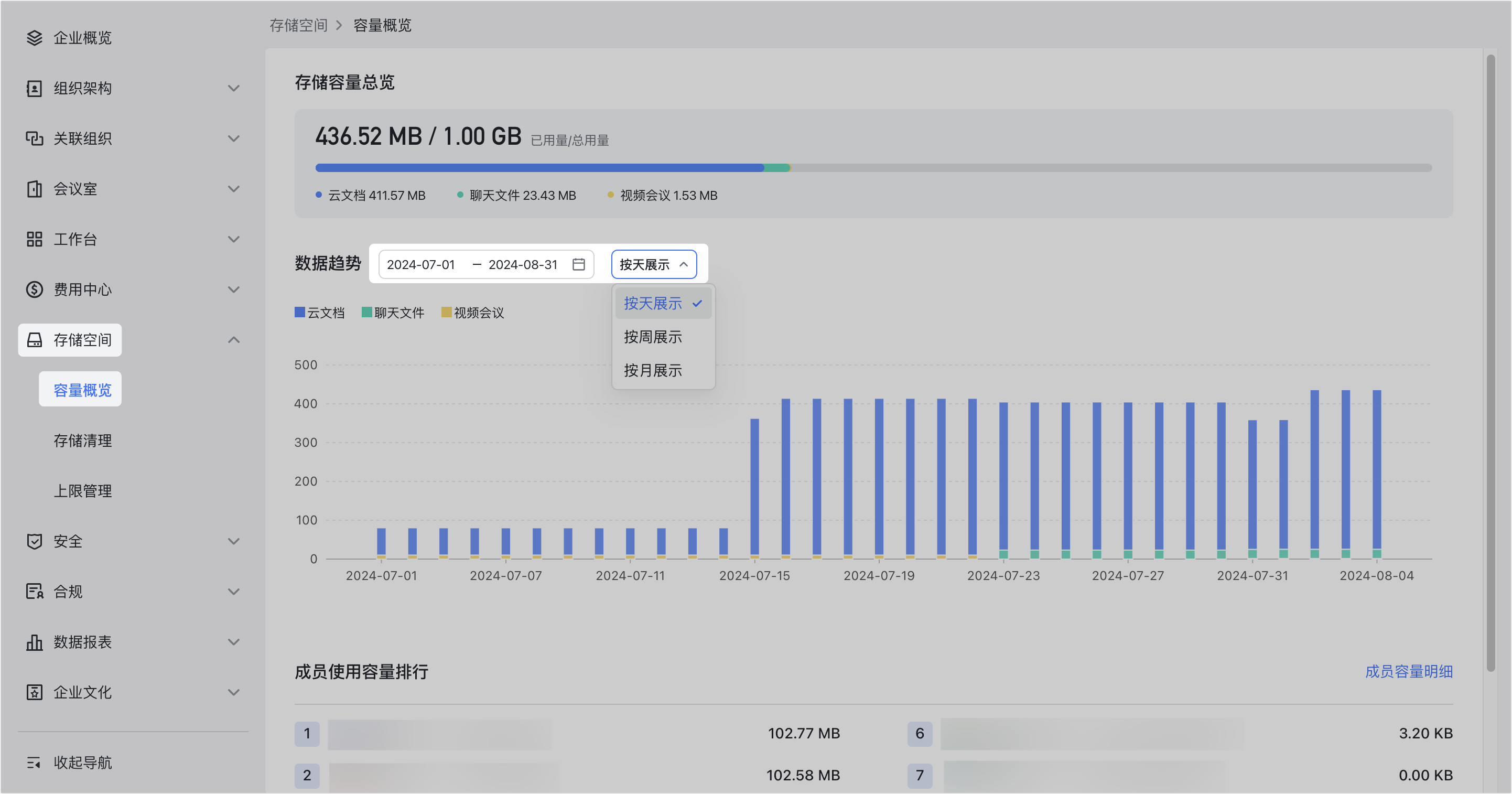Expand the 工作台 menu chevron

click(x=234, y=240)
